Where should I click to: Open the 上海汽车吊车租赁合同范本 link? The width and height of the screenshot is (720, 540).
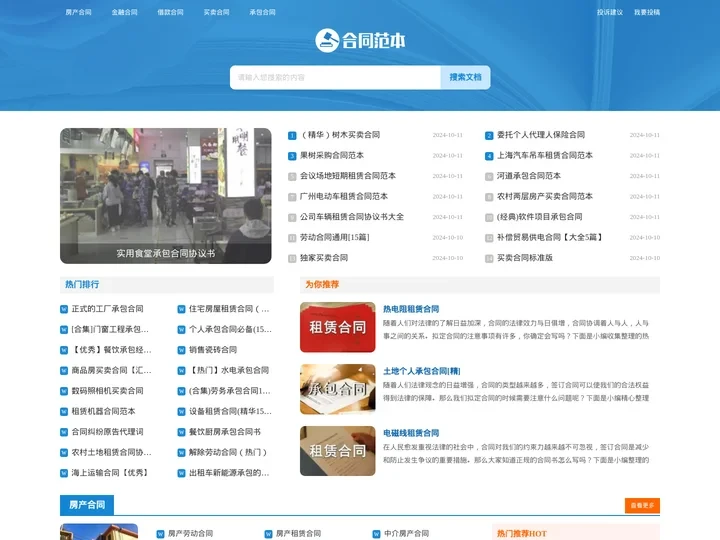545,155
